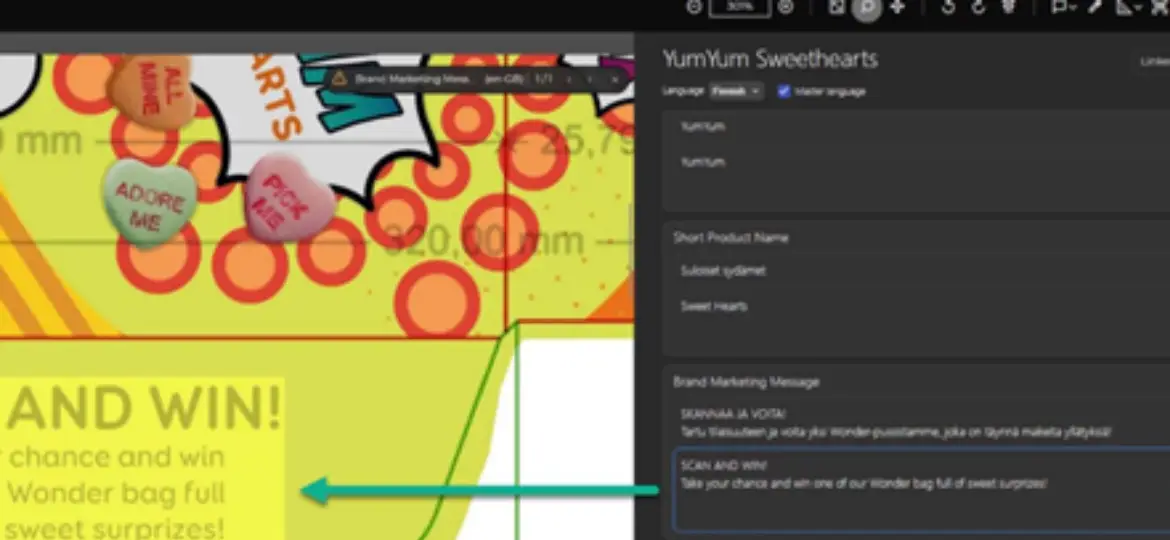
Task: Click the SCAN AND WIN English text field
Action: (921, 489)
